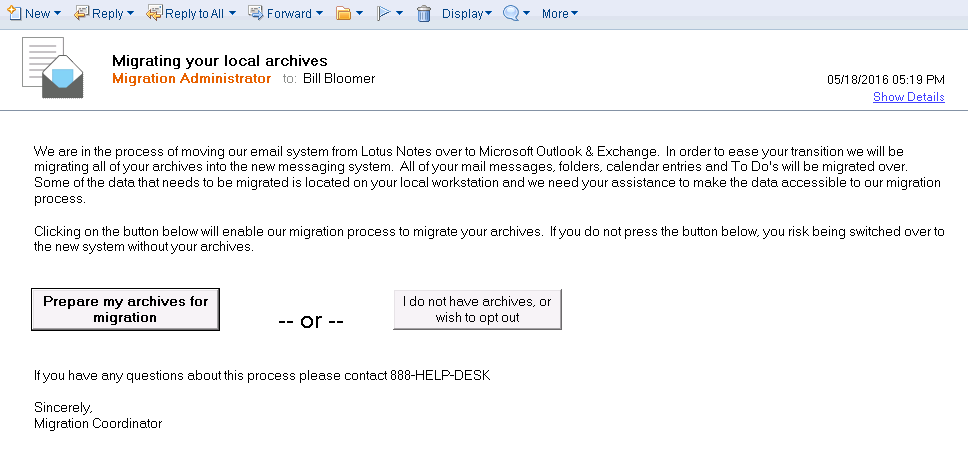Click the follow-up flag icon
Image resolution: width=968 pixels, height=473 pixels.
click(383, 14)
